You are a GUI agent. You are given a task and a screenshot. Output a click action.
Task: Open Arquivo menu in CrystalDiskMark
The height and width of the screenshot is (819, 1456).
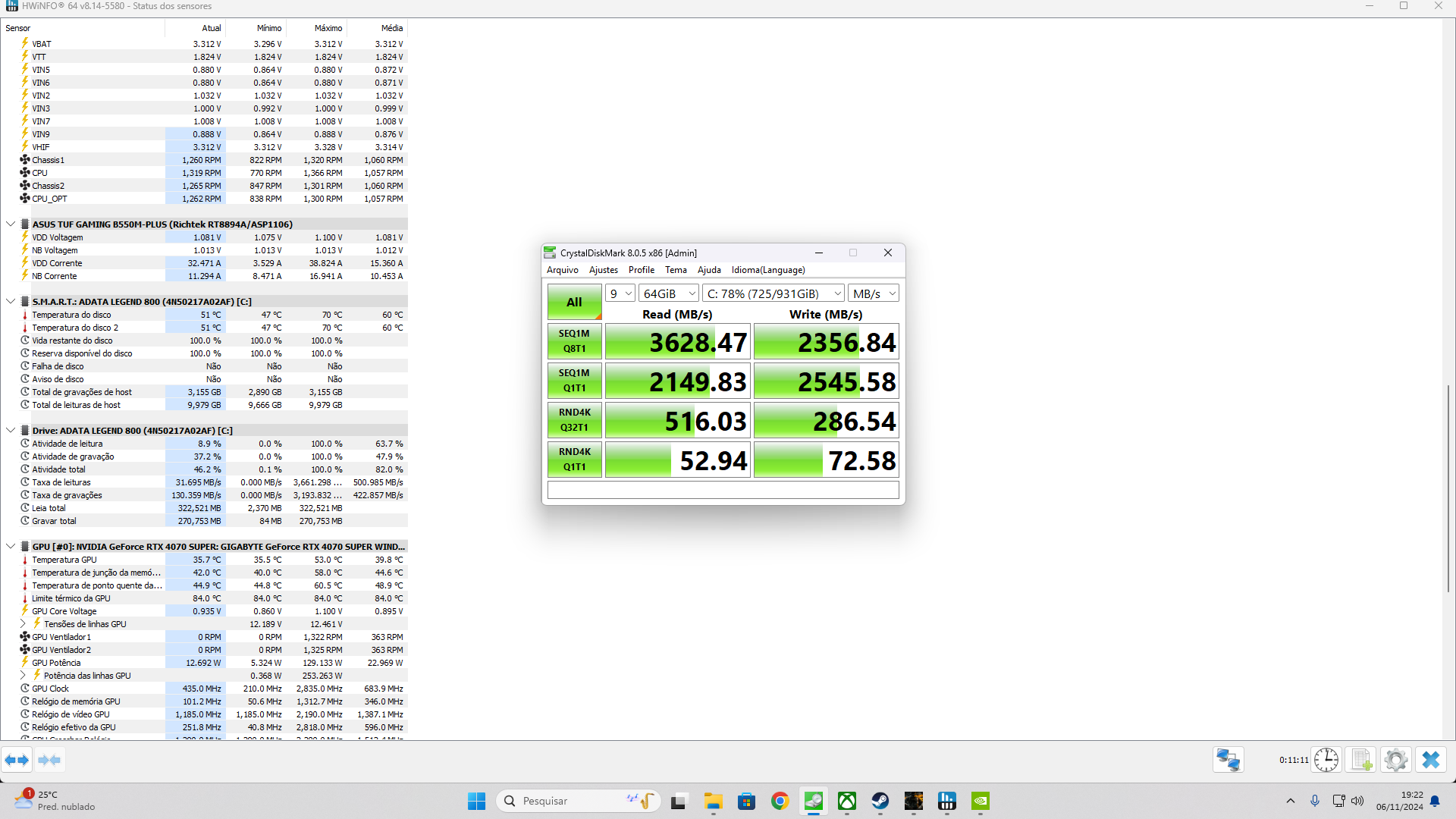click(562, 270)
